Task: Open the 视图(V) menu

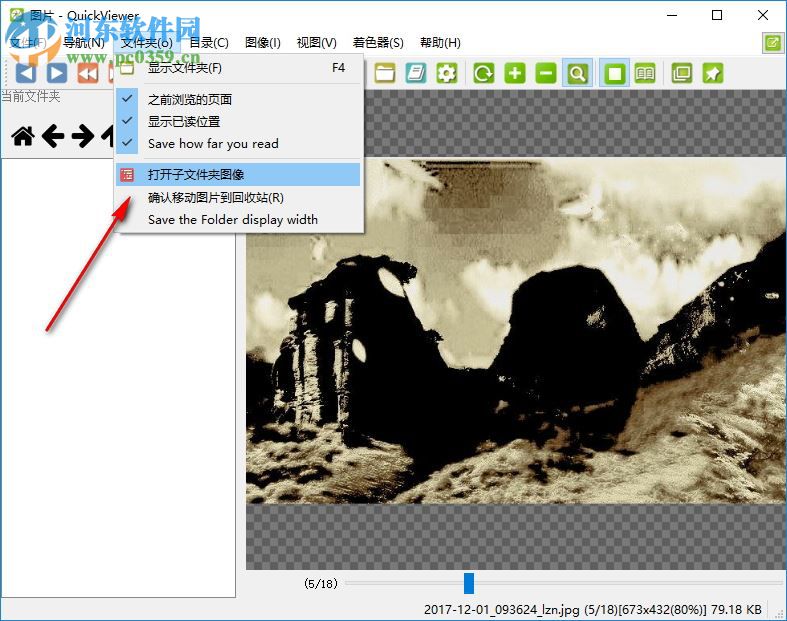Action: [x=317, y=43]
